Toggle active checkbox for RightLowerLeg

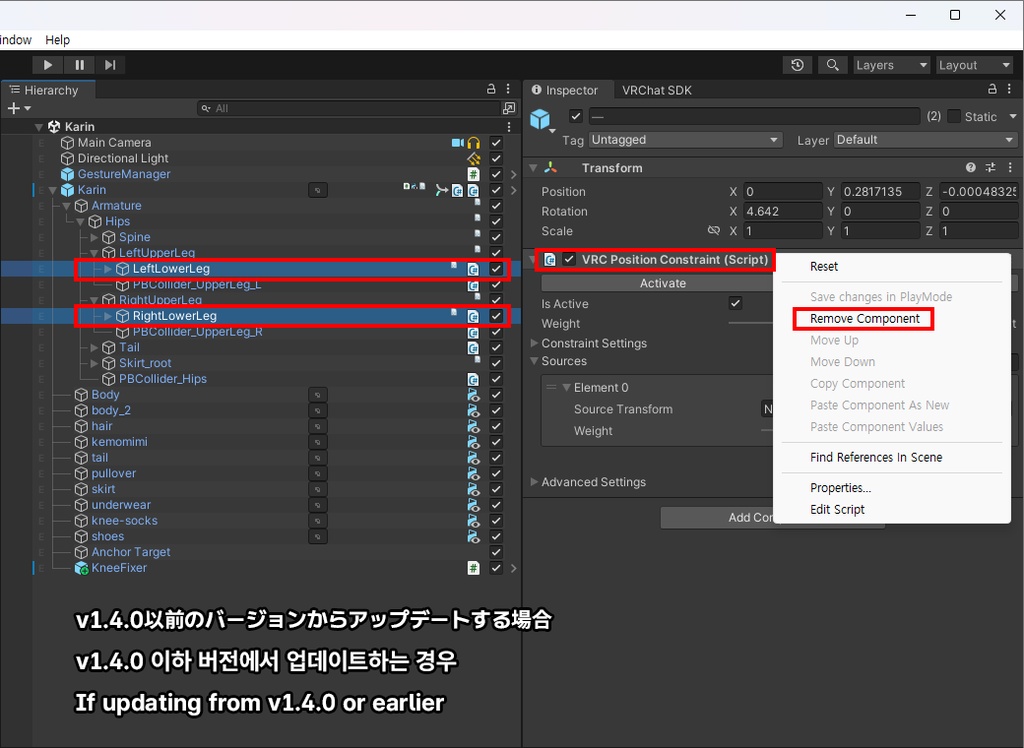[496, 316]
